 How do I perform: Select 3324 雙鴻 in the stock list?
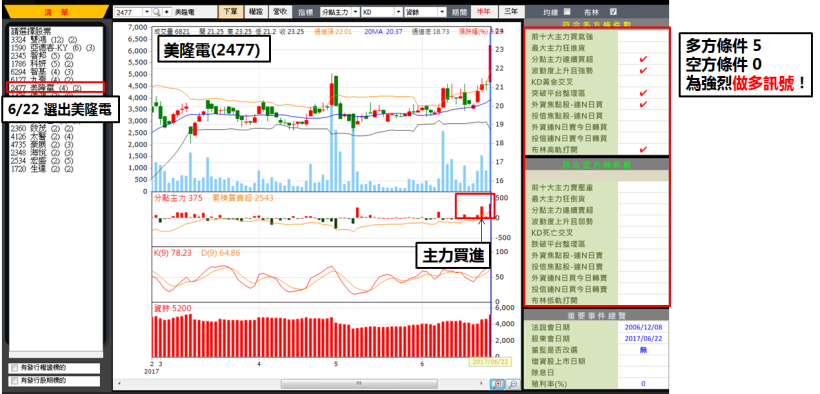(44, 41)
